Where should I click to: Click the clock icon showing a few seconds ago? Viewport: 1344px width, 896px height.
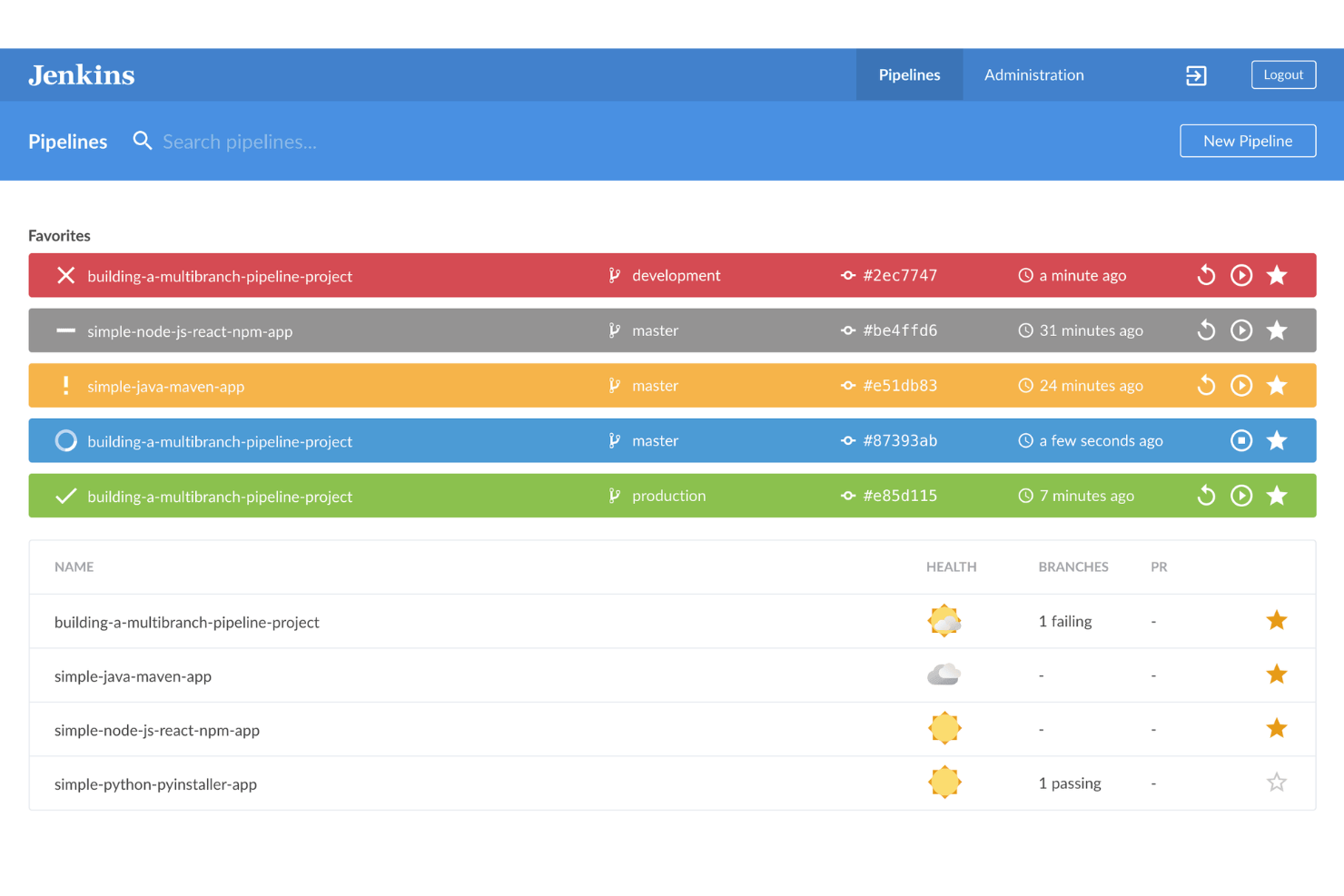point(1025,440)
